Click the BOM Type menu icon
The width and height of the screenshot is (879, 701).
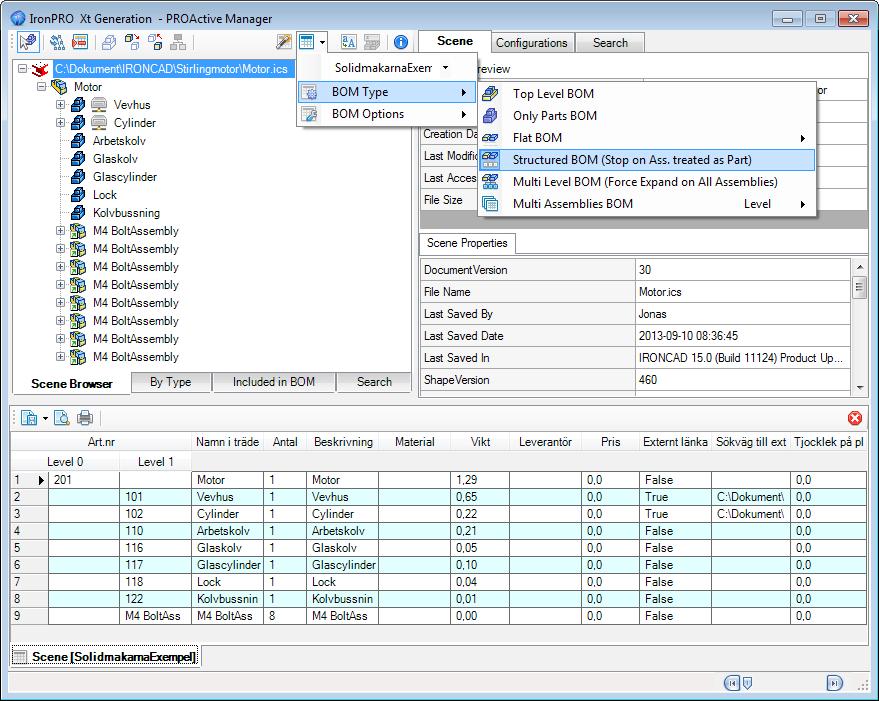pos(309,92)
